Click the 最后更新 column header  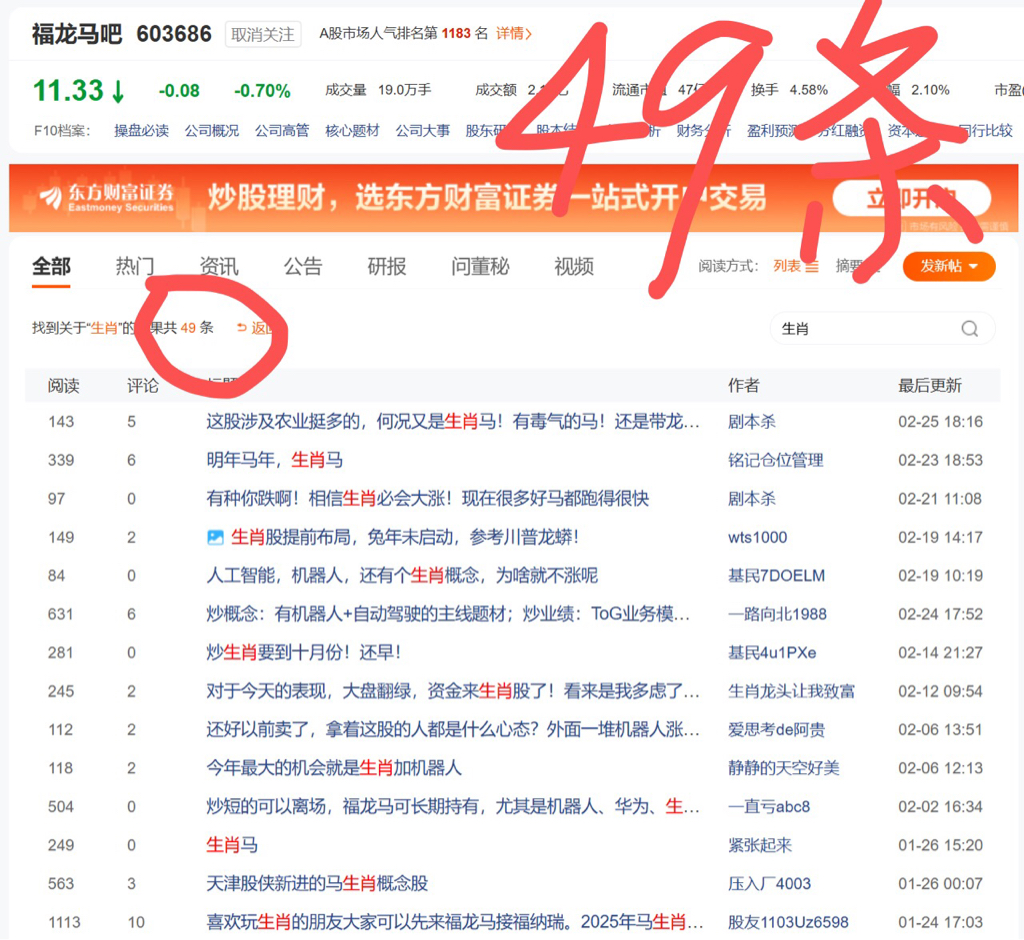click(x=929, y=386)
